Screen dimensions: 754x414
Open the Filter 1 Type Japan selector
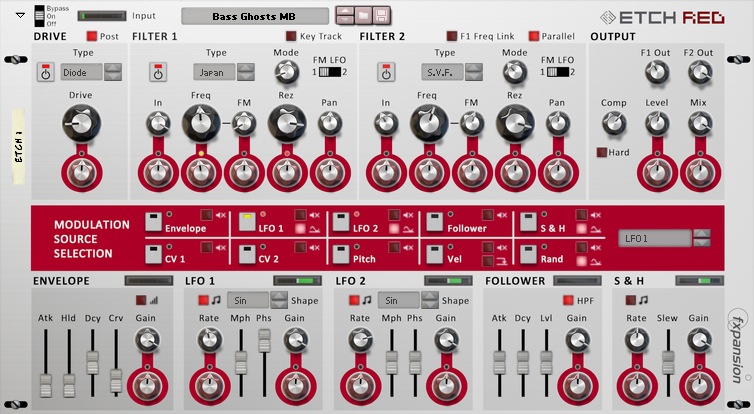click(x=214, y=73)
